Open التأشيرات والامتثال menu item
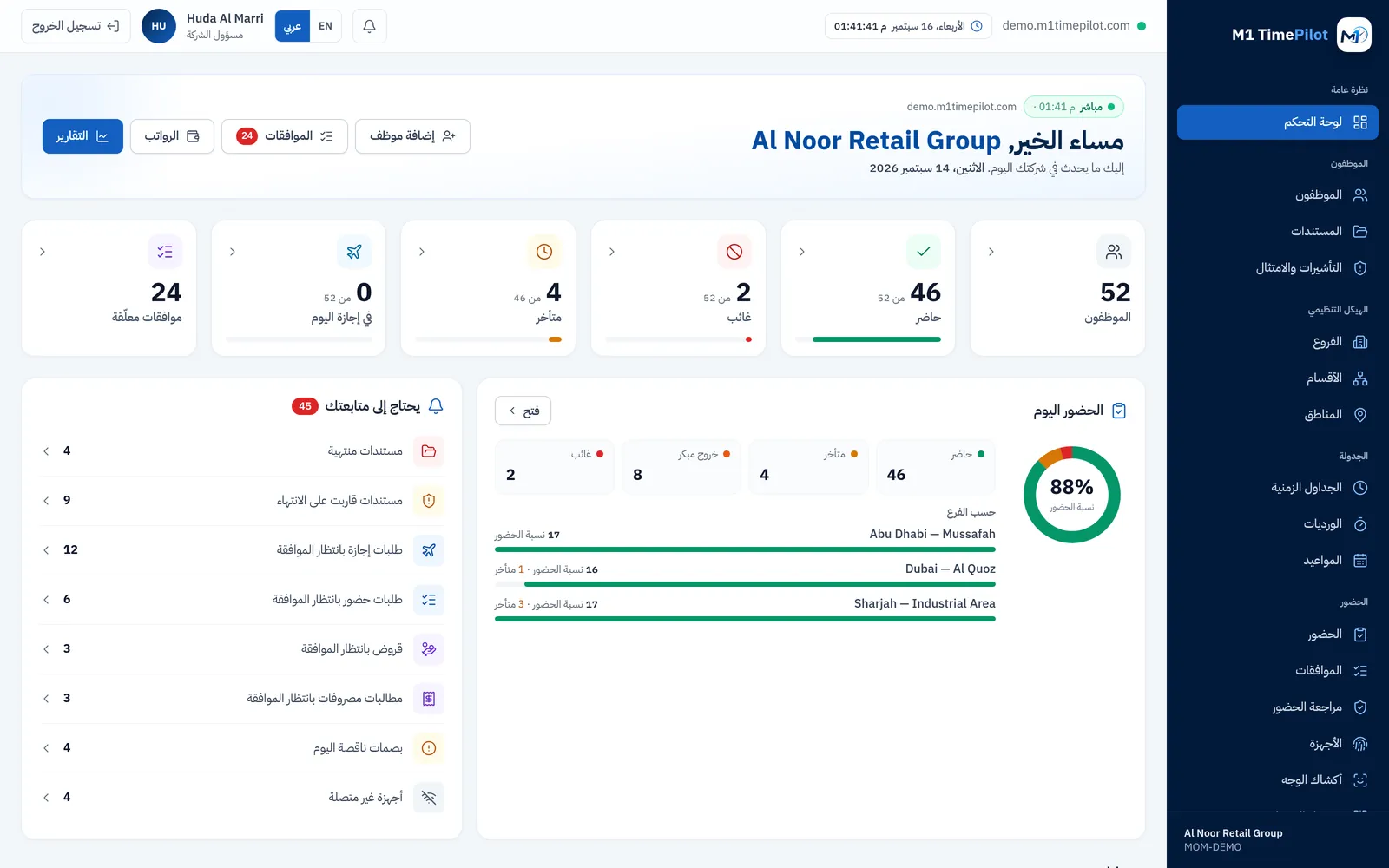The image size is (1389, 868). click(x=1278, y=268)
